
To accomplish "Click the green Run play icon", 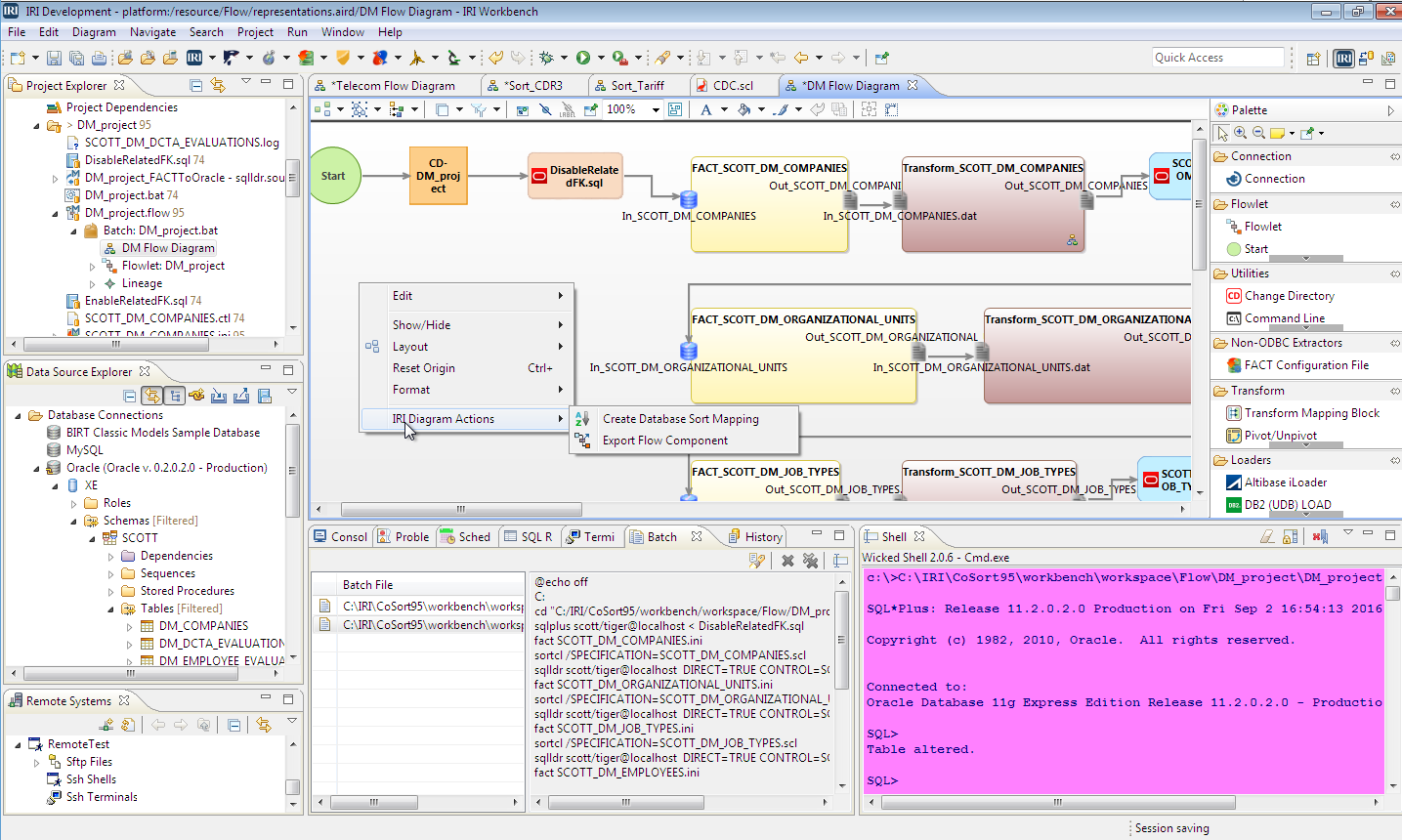I will (x=583, y=59).
